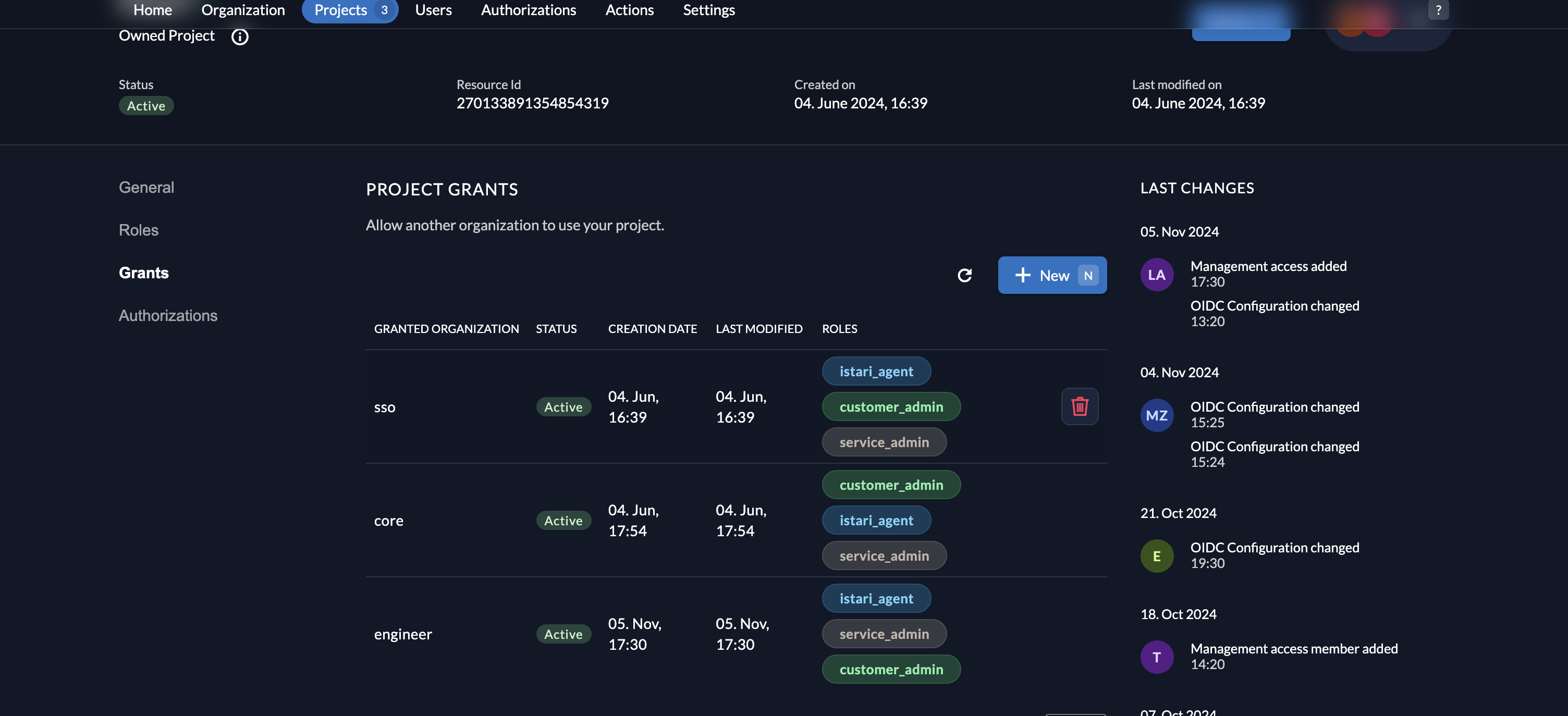Open the help question mark icon

coord(1438,10)
